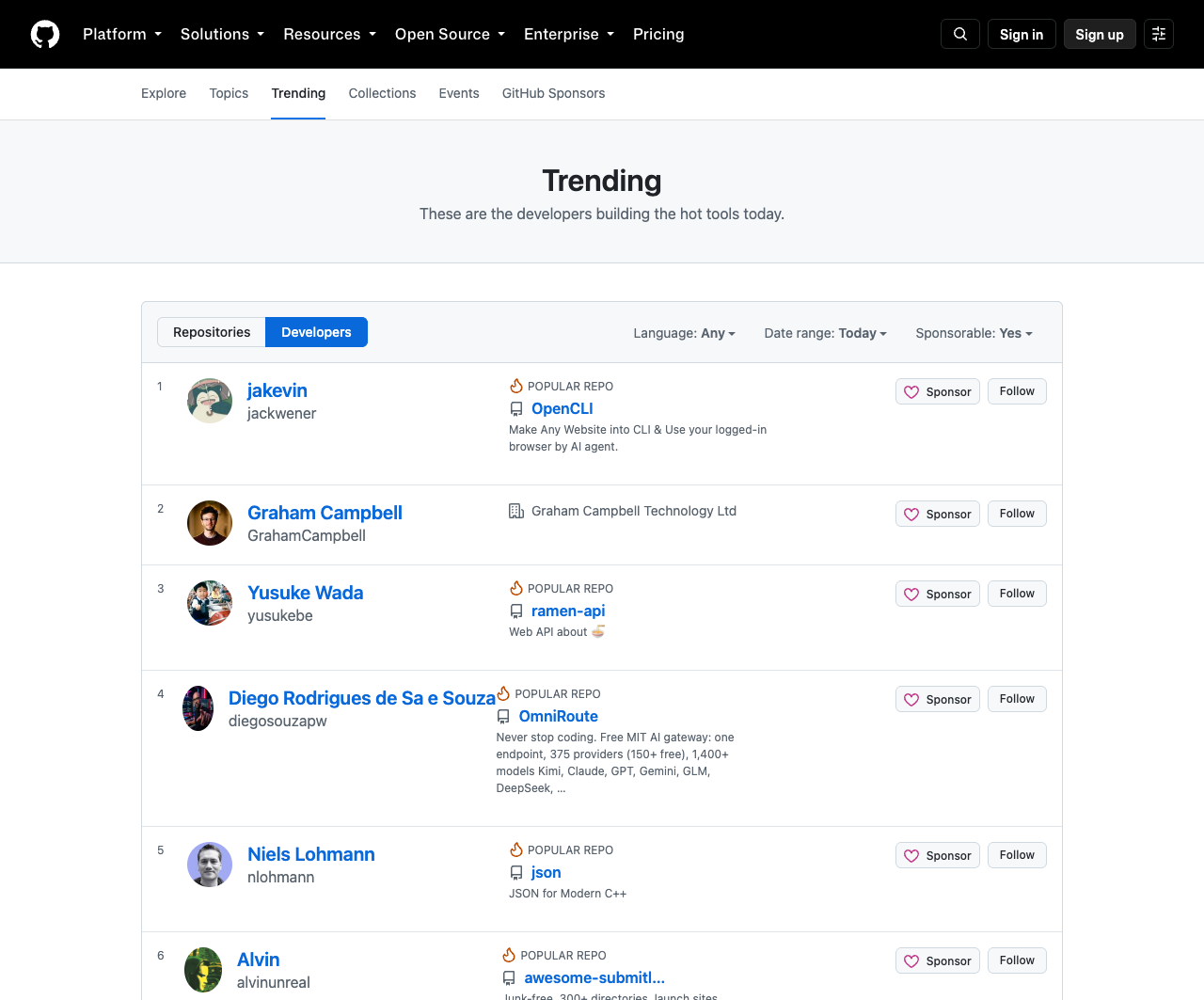Open the Language: Any filter
Image resolution: width=1204 pixels, height=1000 pixels.
tap(685, 333)
